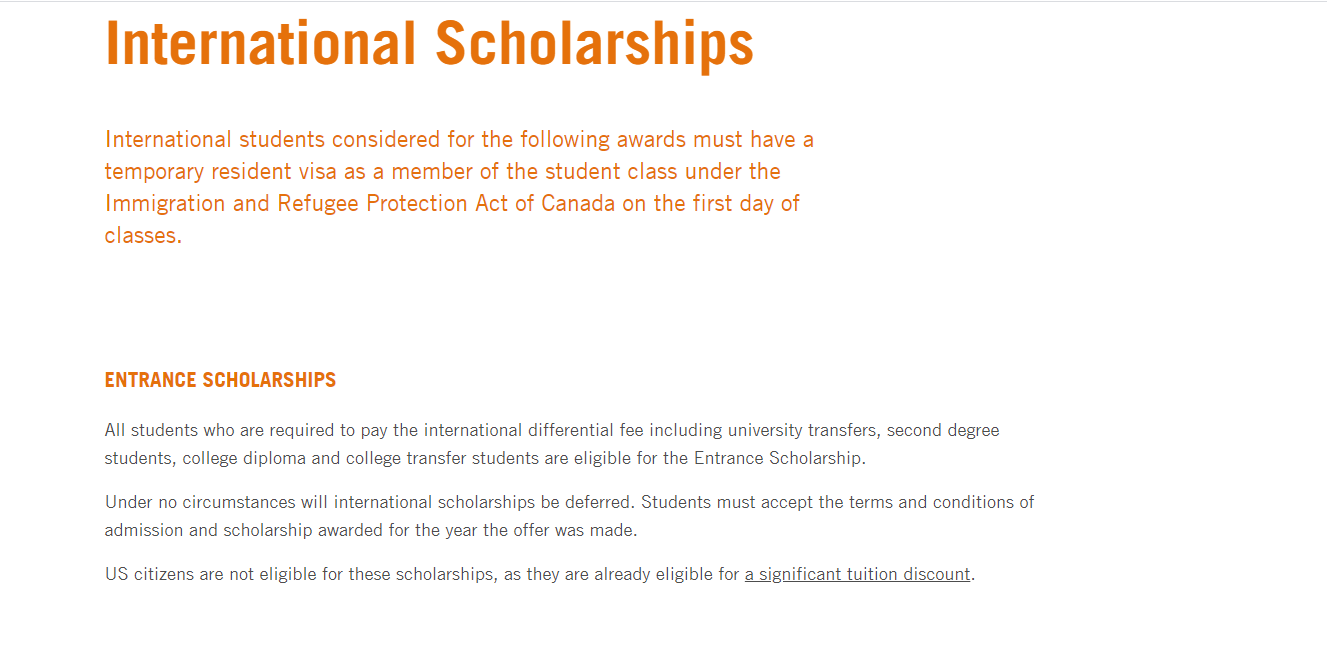The height and width of the screenshot is (657, 1327).
Task: Open the 'a significant tuition discount' link
Action: (x=857, y=575)
